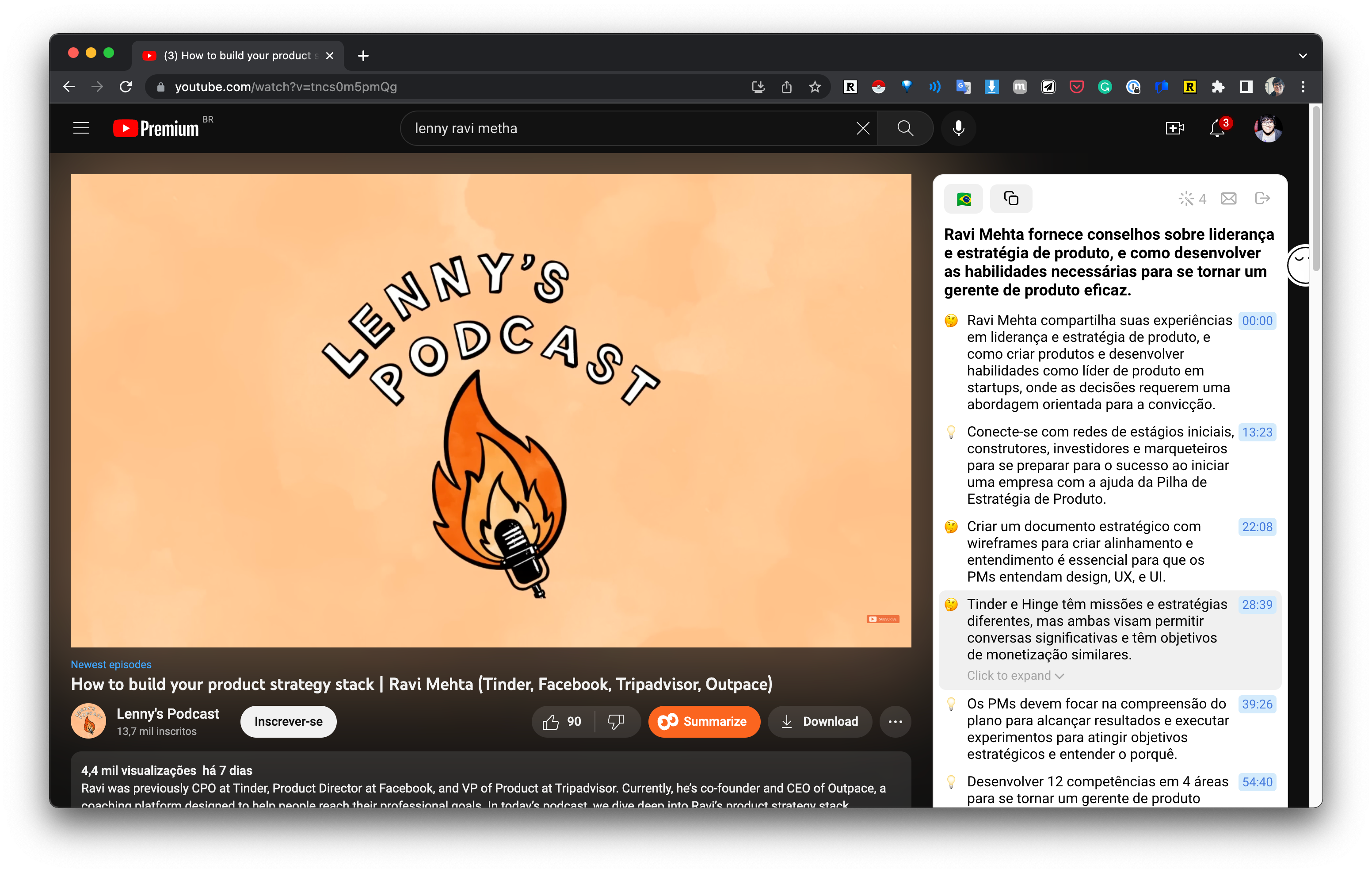
Task: Open the tab search chevron
Action: [1303, 55]
